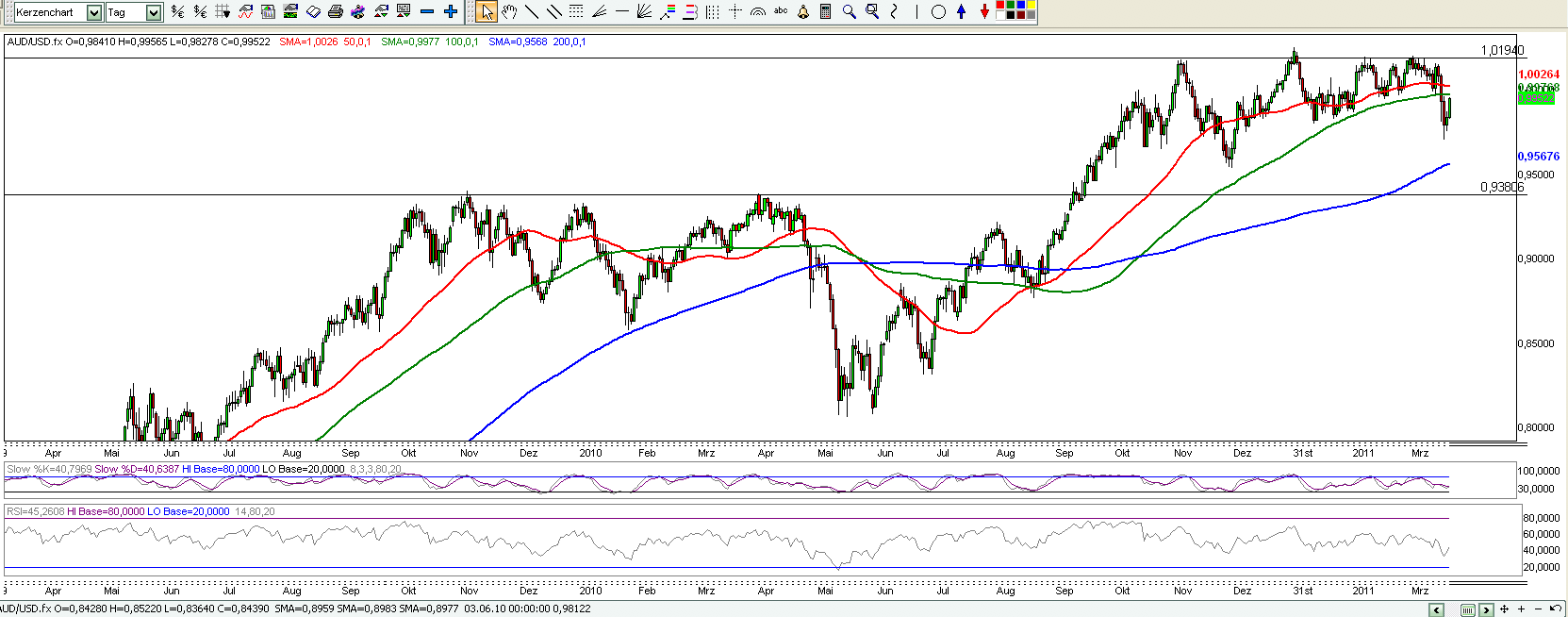The height and width of the screenshot is (617, 1568).
Task: Place a blue up arrow marker
Action: click(x=961, y=11)
